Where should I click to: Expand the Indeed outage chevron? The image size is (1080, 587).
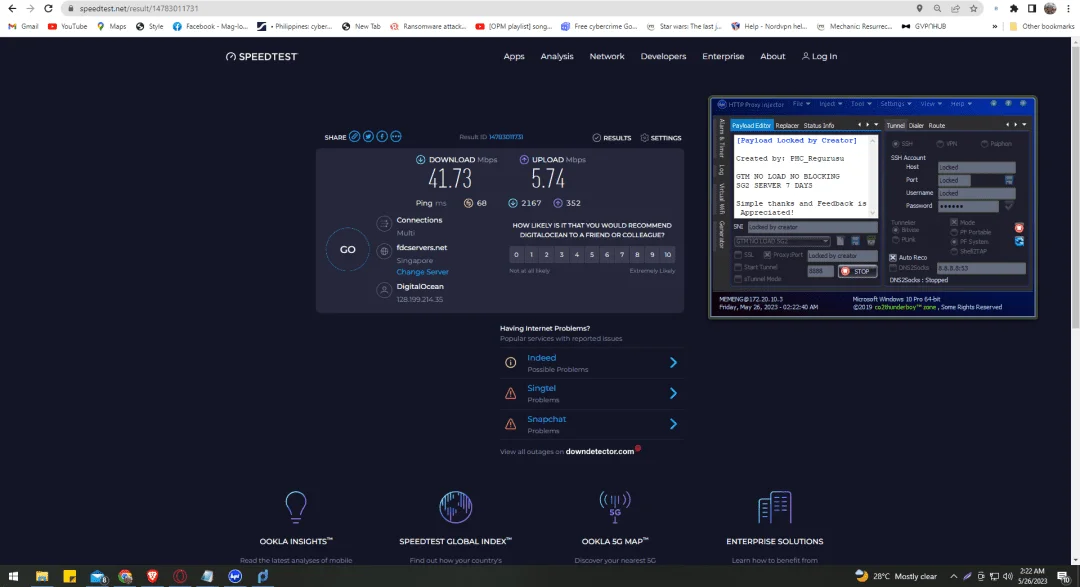(x=673, y=362)
